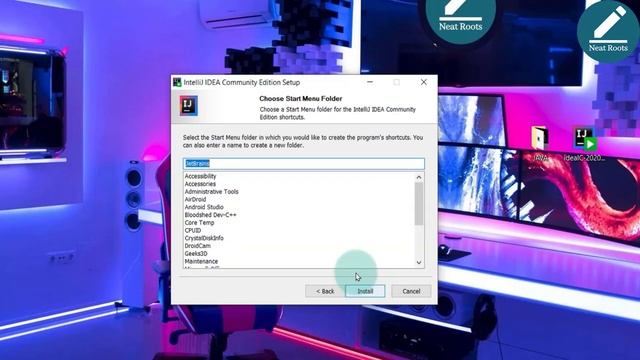
Task: Select the JAVA folder desktop icon
Action: [x=540, y=144]
